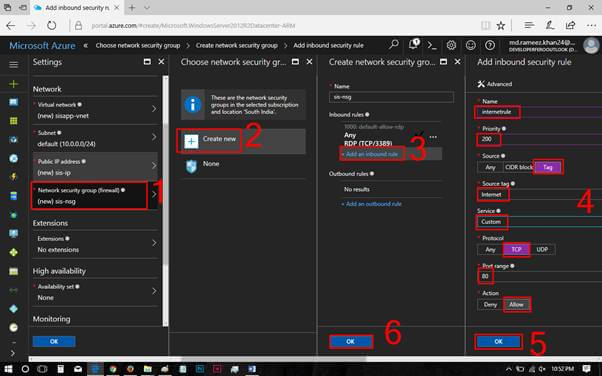The image size is (602, 376).
Task: Open the Azure portal search magnifier
Action: (x=394, y=45)
